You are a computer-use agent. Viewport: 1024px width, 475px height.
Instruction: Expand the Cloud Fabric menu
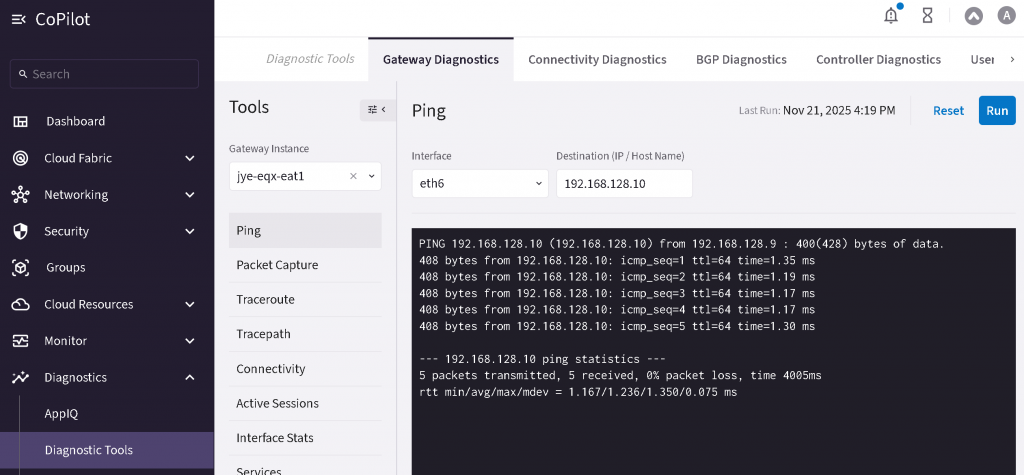coord(190,158)
